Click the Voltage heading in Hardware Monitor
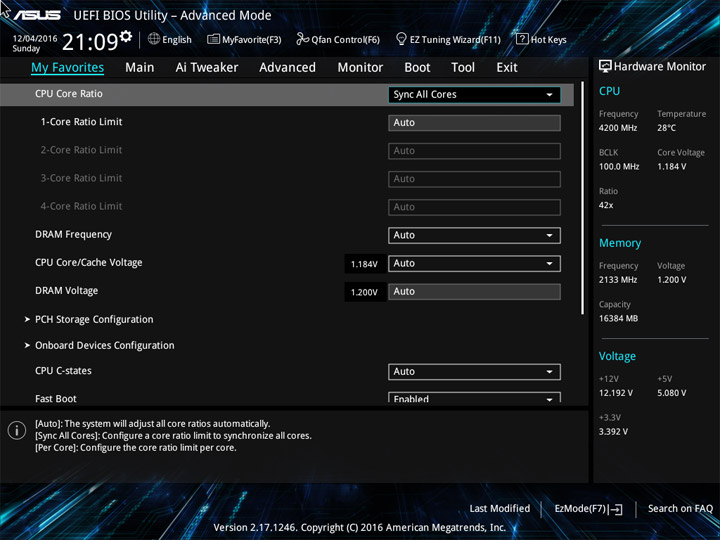720x540 pixels. click(x=617, y=356)
